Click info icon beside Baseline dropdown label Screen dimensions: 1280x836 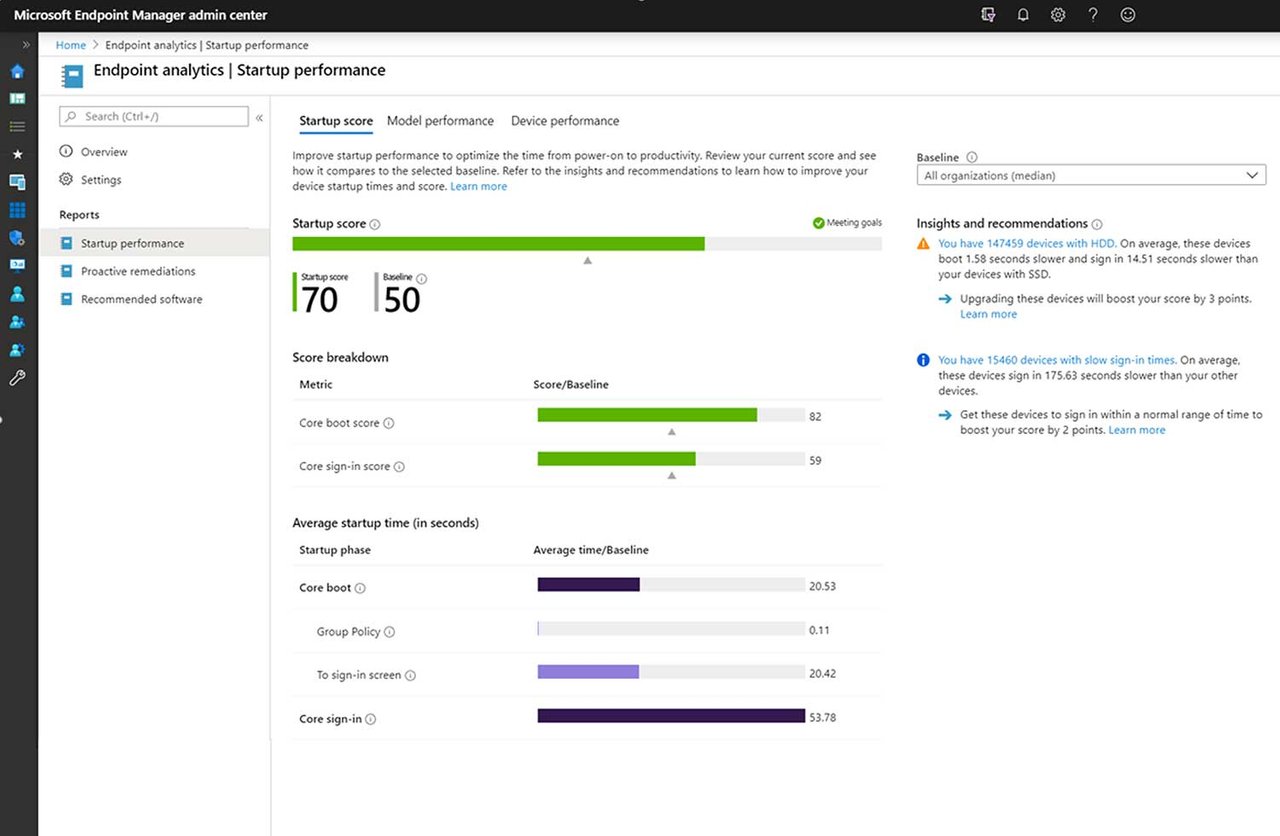pos(972,157)
